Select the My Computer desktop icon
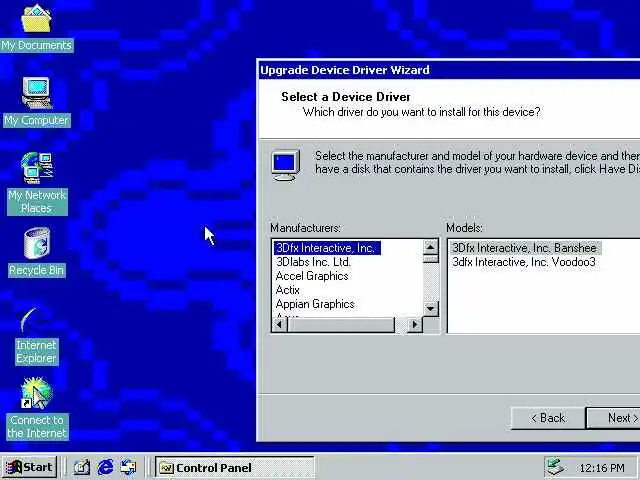 36,102
